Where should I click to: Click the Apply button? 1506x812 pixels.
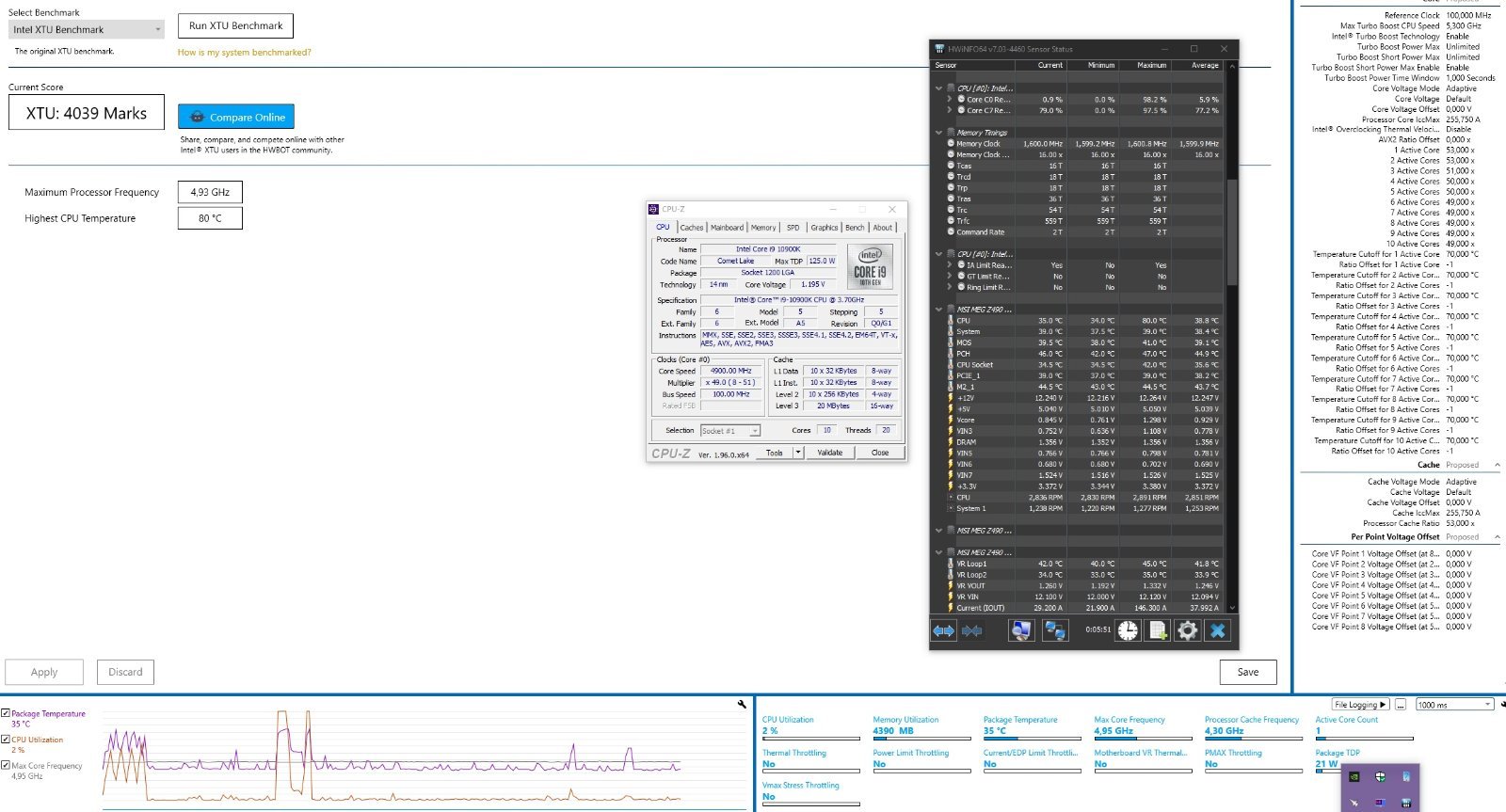pyautogui.click(x=44, y=672)
